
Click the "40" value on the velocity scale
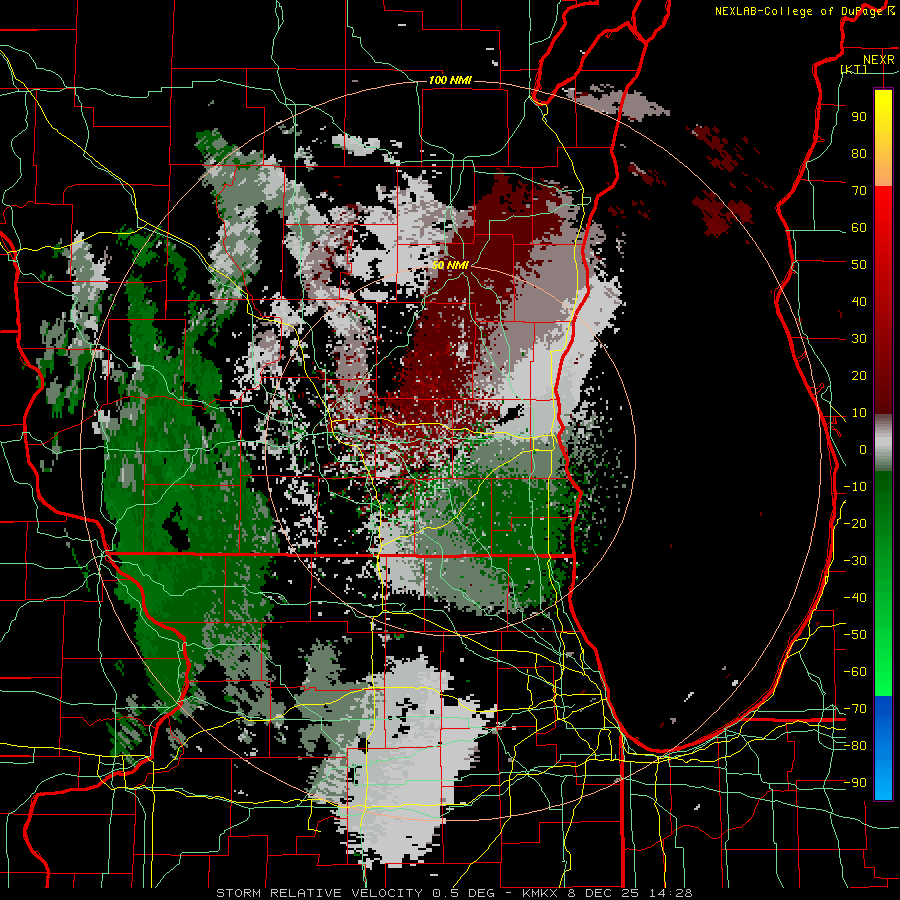tap(859, 301)
